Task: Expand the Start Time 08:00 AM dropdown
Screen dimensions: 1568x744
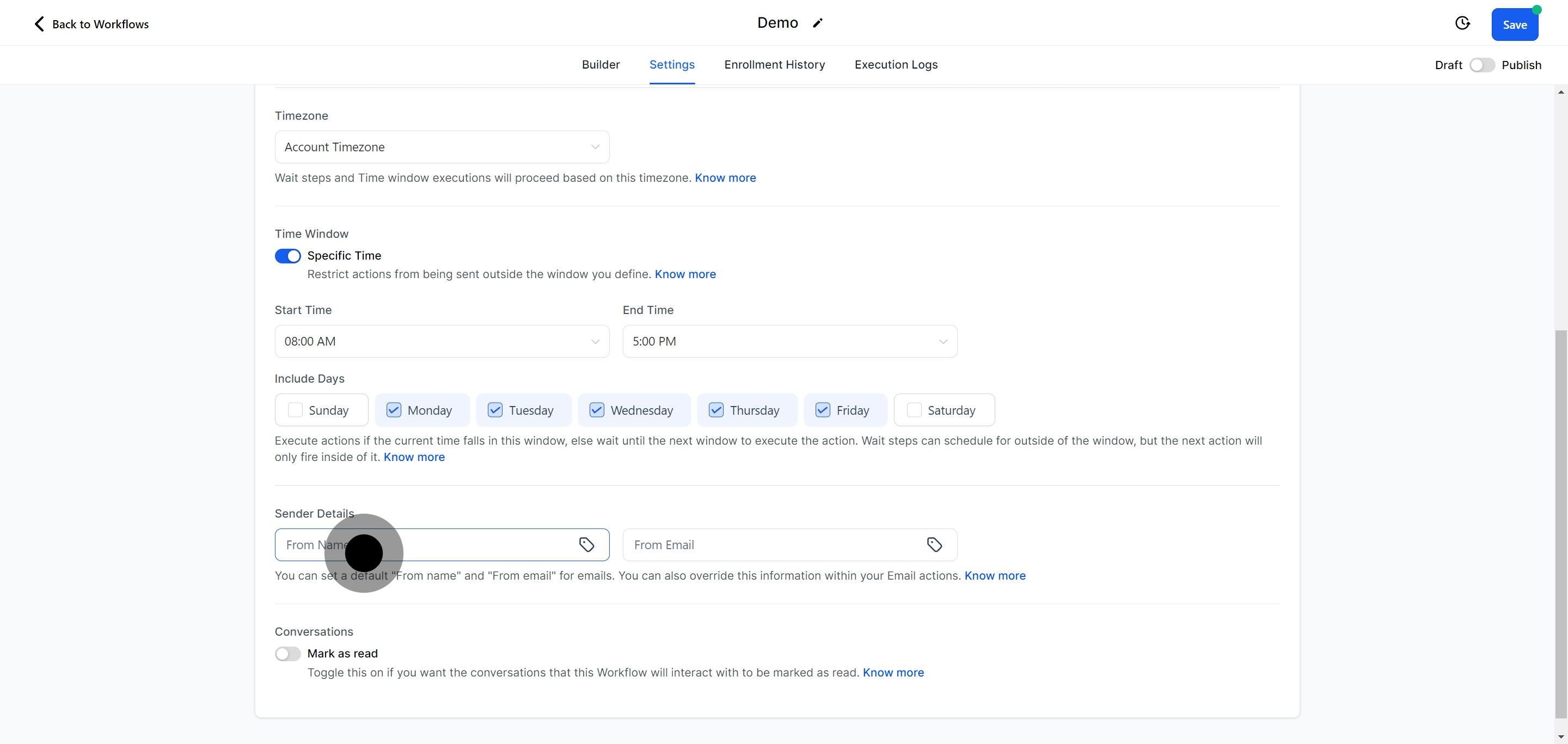Action: [x=442, y=341]
